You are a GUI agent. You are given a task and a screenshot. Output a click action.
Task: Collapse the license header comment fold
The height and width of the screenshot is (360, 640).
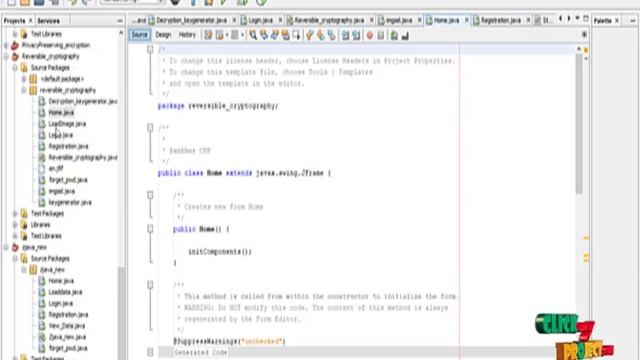150,49
